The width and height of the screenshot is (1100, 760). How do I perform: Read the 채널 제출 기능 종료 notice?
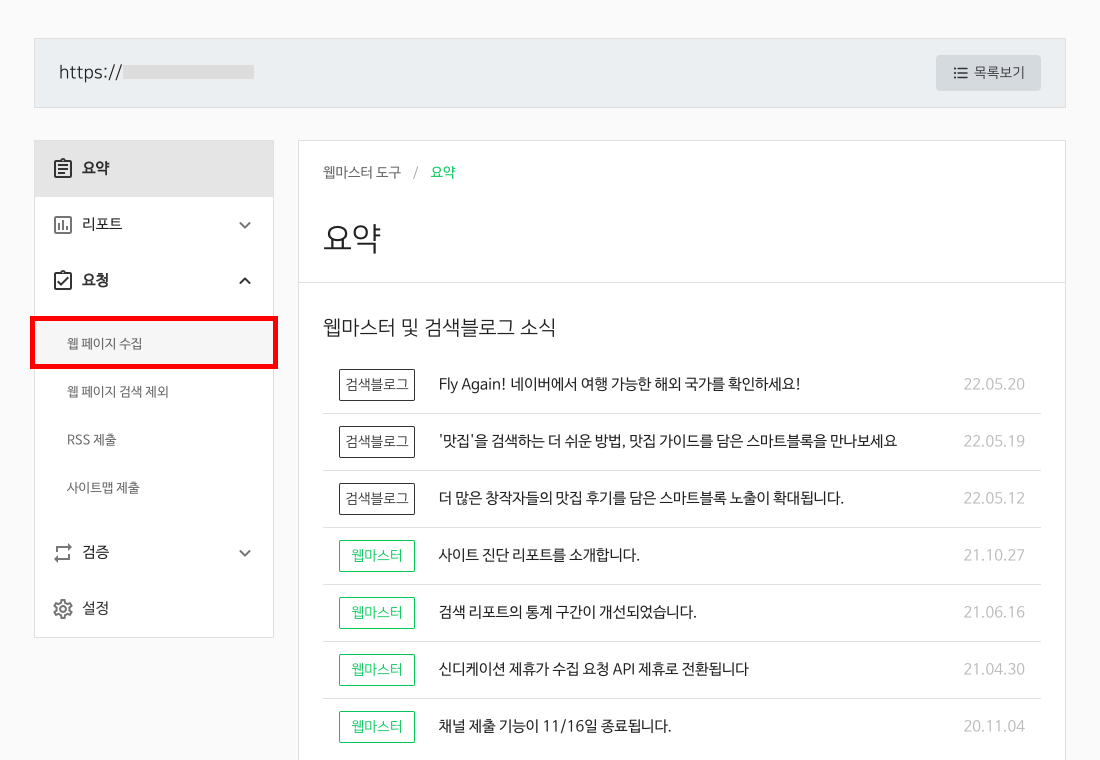555,726
